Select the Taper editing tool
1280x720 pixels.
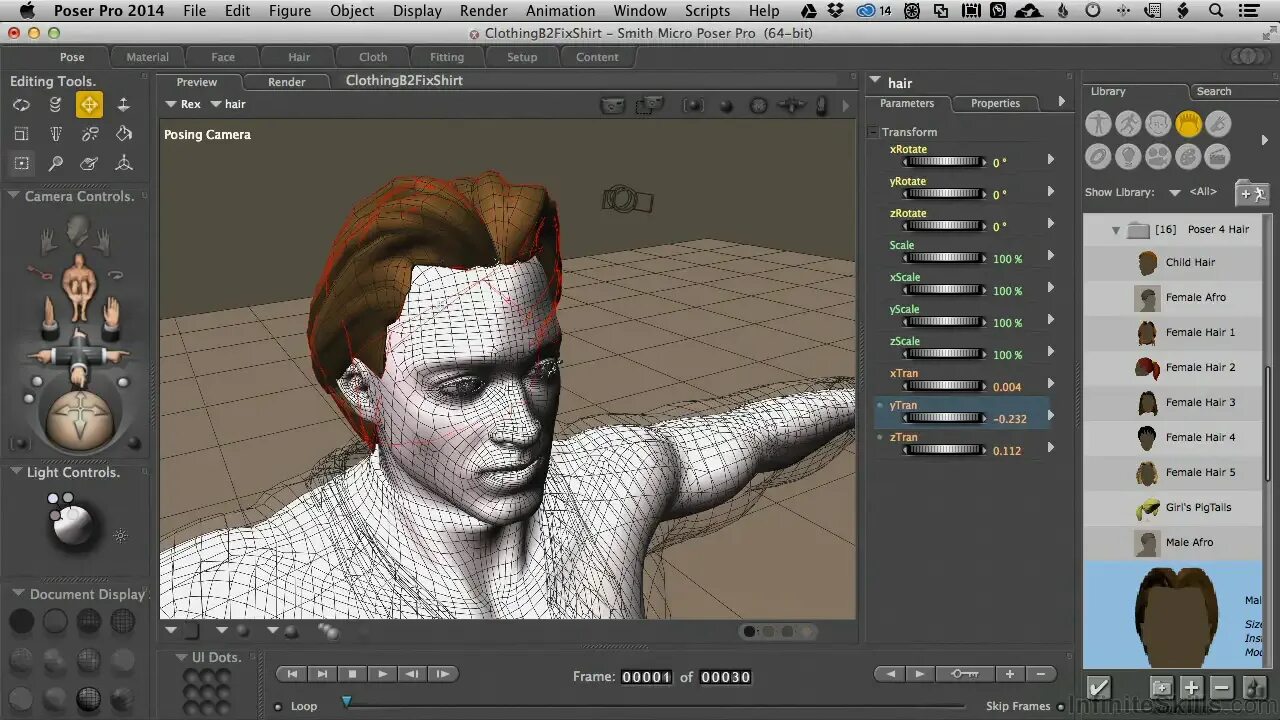click(x=55, y=134)
